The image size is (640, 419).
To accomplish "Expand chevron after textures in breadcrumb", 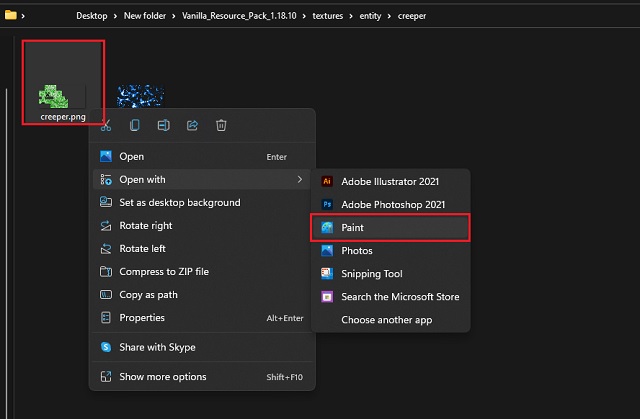I will [351, 16].
